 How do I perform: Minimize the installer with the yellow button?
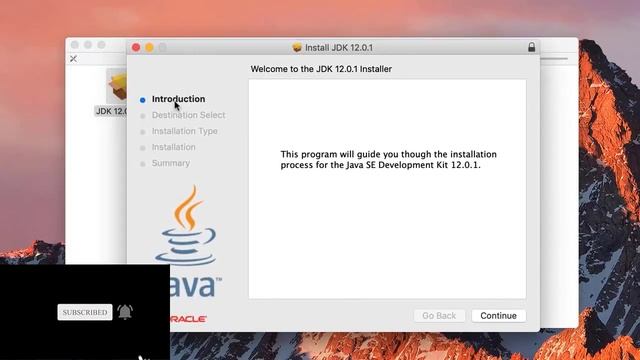click(149, 48)
